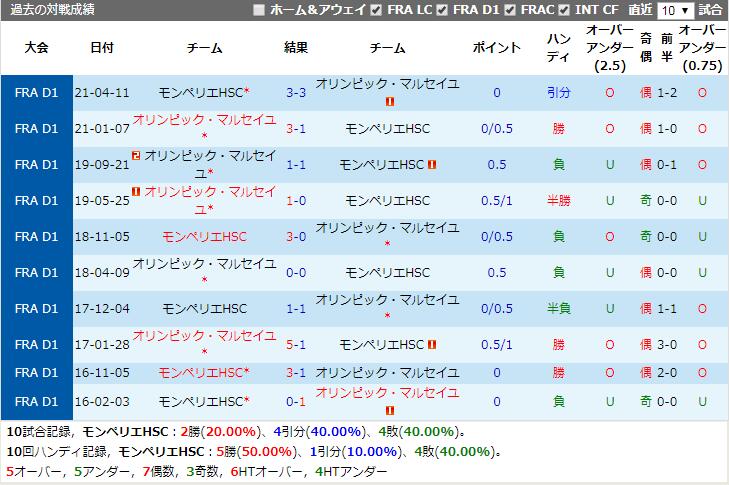729x485 pixels.
Task: Click red card icon in 19-05-25 row
Action: coord(136,191)
